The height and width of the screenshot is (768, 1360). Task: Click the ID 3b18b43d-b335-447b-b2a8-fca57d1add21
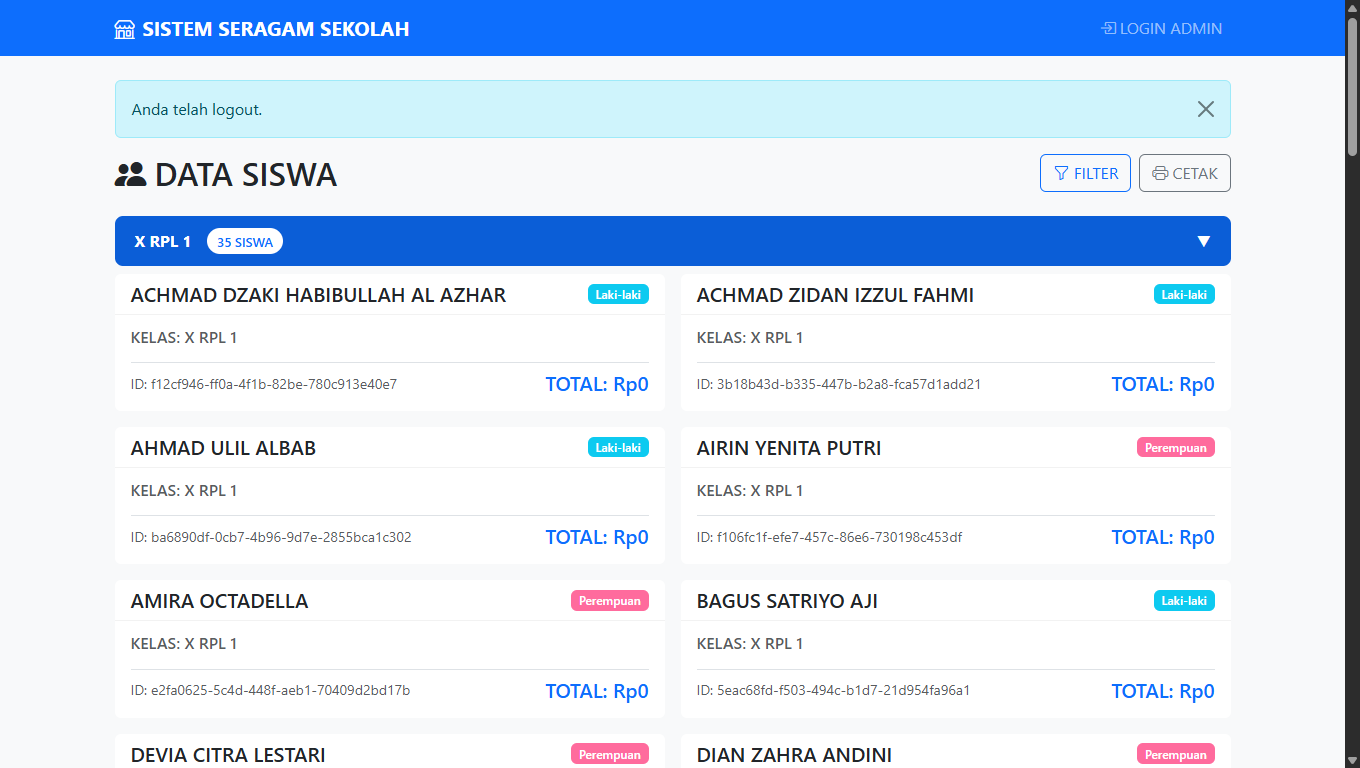pos(839,384)
